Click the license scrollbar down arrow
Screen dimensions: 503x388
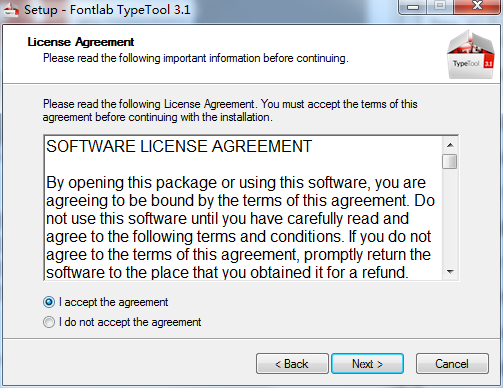point(450,272)
